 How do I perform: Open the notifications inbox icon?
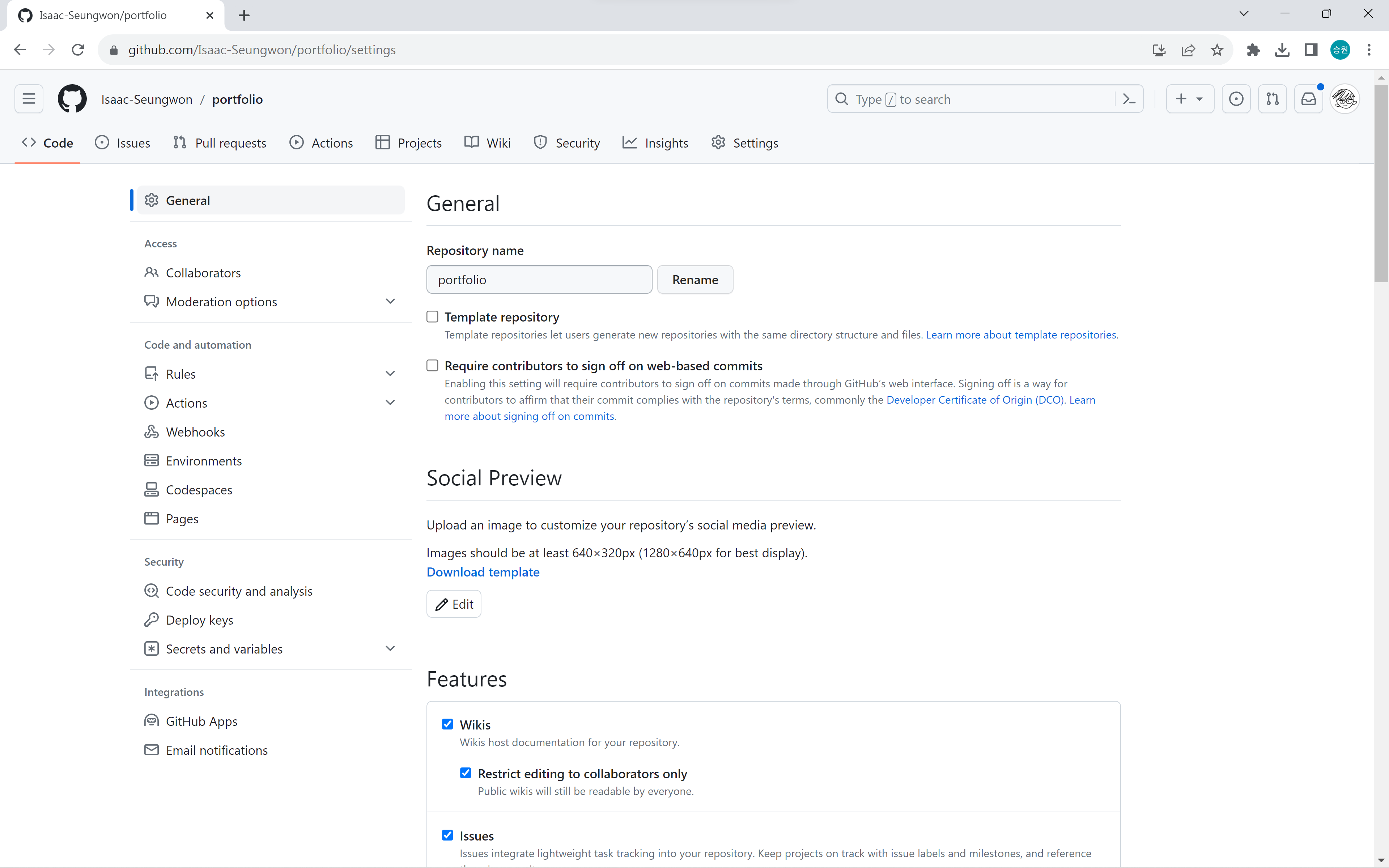tap(1308, 99)
